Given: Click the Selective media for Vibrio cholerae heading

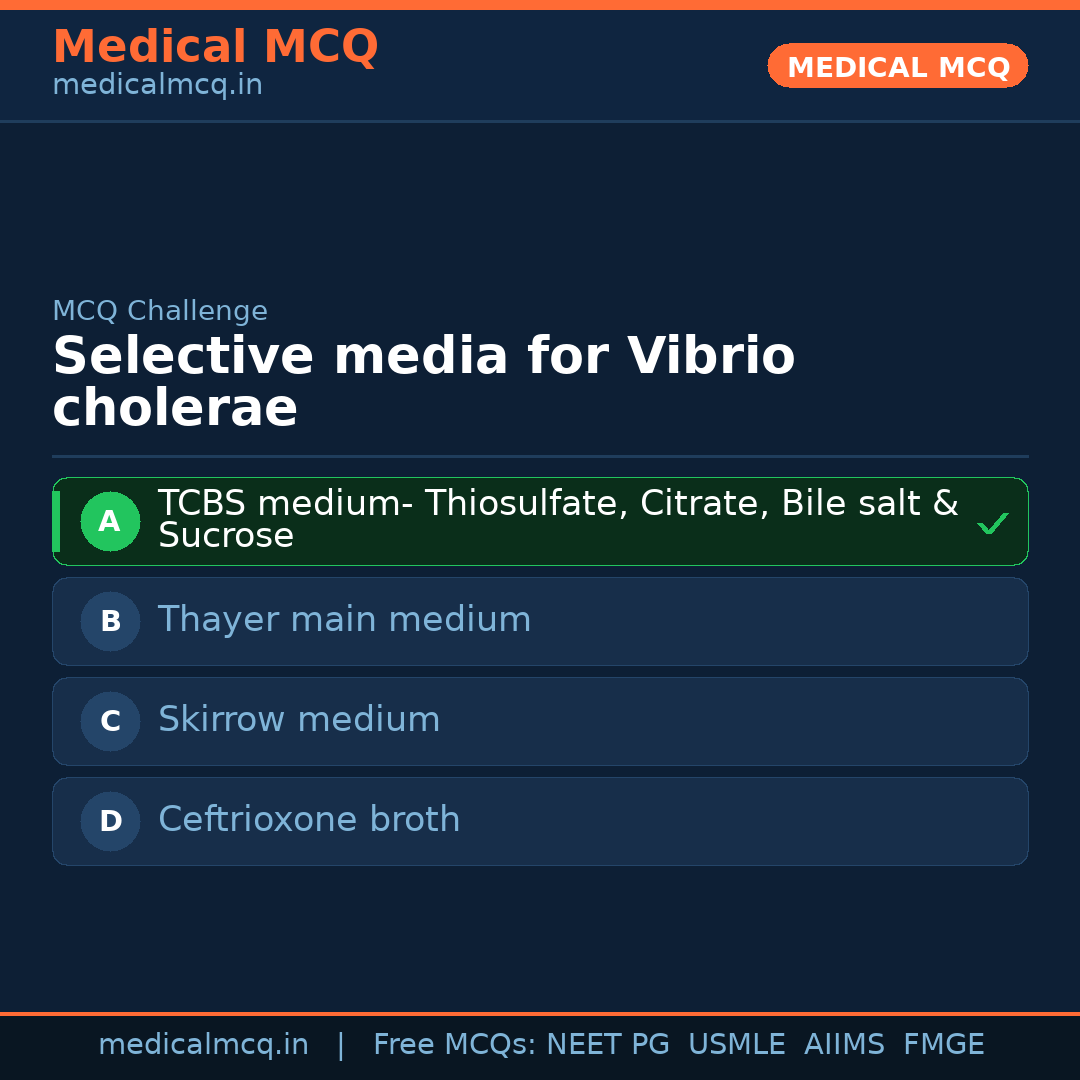Looking at the screenshot, I should [x=423, y=382].
